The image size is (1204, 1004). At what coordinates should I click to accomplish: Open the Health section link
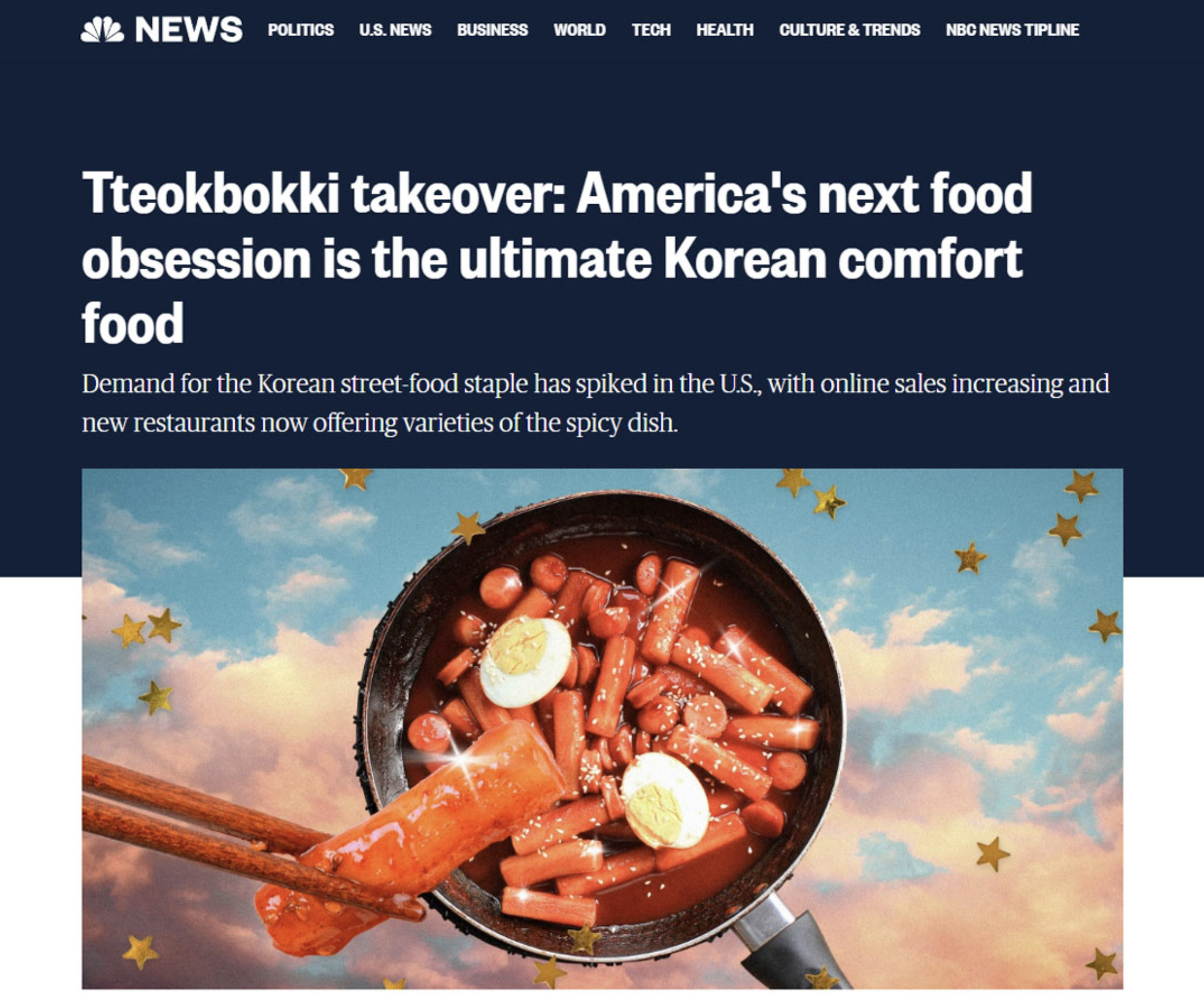point(725,30)
